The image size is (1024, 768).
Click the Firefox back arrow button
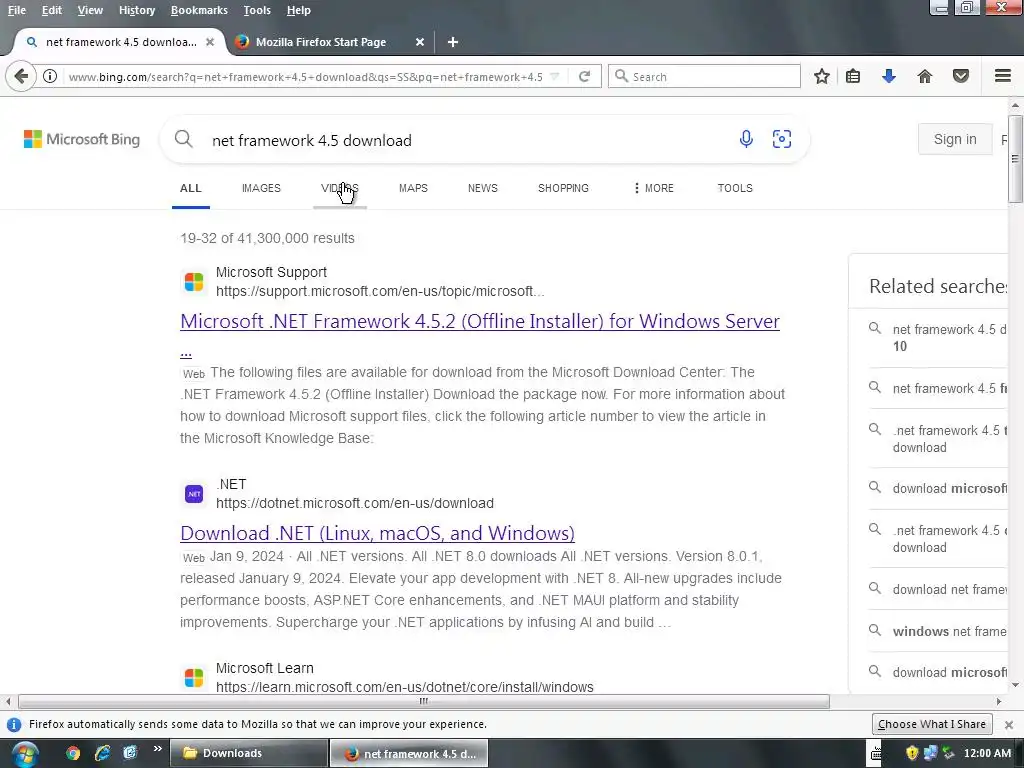(x=21, y=76)
